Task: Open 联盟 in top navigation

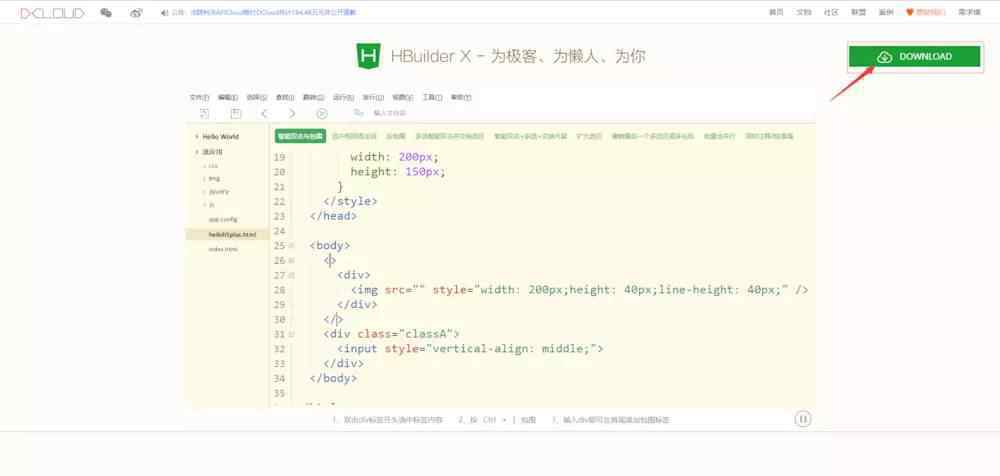Action: [x=858, y=12]
